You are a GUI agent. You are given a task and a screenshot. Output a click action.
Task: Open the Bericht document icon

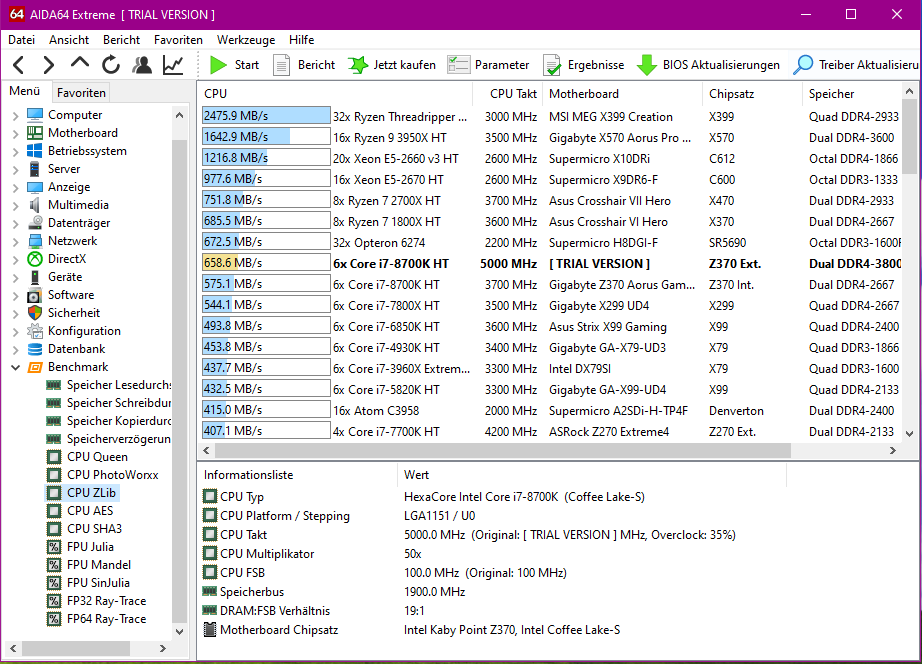[282, 65]
